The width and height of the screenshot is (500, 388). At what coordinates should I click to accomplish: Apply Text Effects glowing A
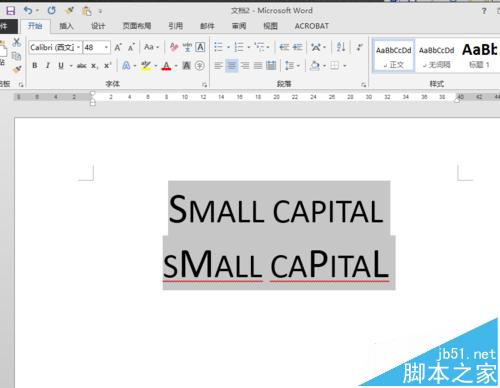[126, 66]
